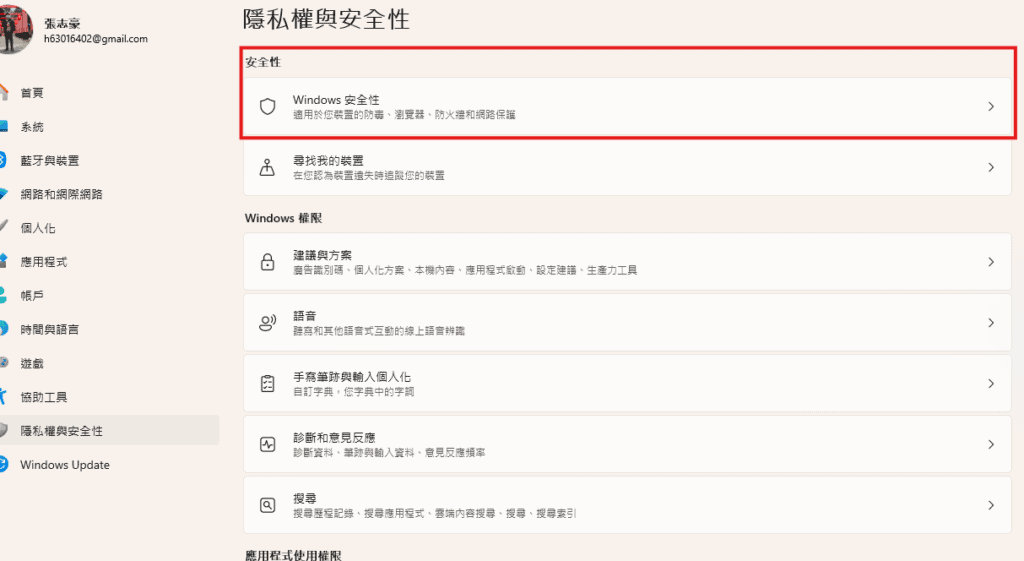Open 建議與方案 via its right chevron
The image size is (1024, 561).
tap(991, 262)
